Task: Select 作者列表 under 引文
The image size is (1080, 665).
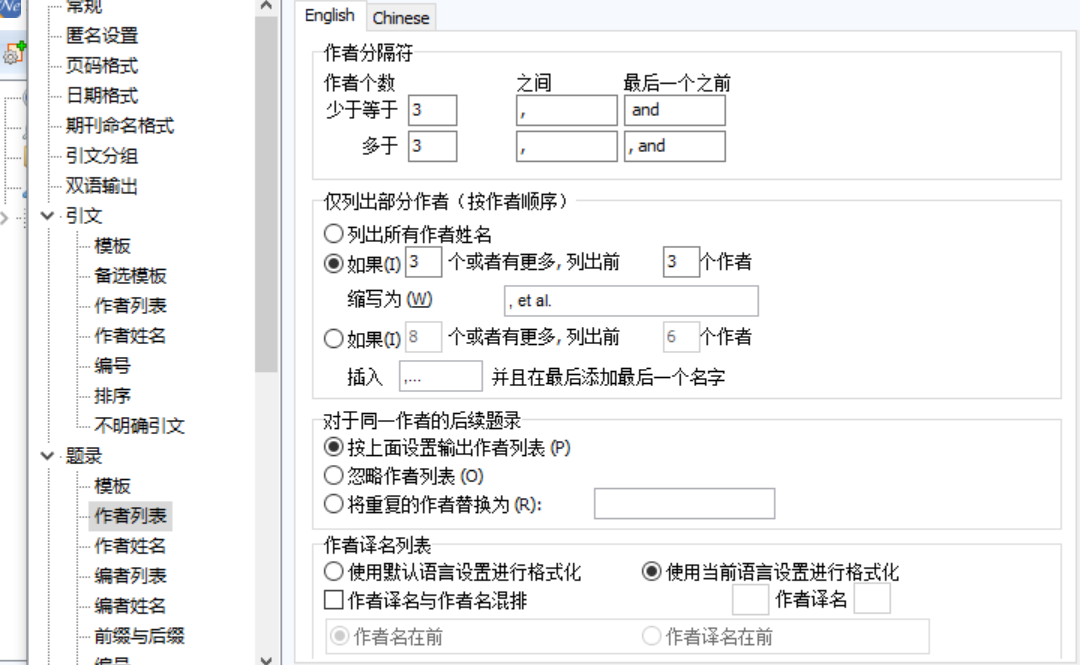Action: pyautogui.click(x=130, y=305)
